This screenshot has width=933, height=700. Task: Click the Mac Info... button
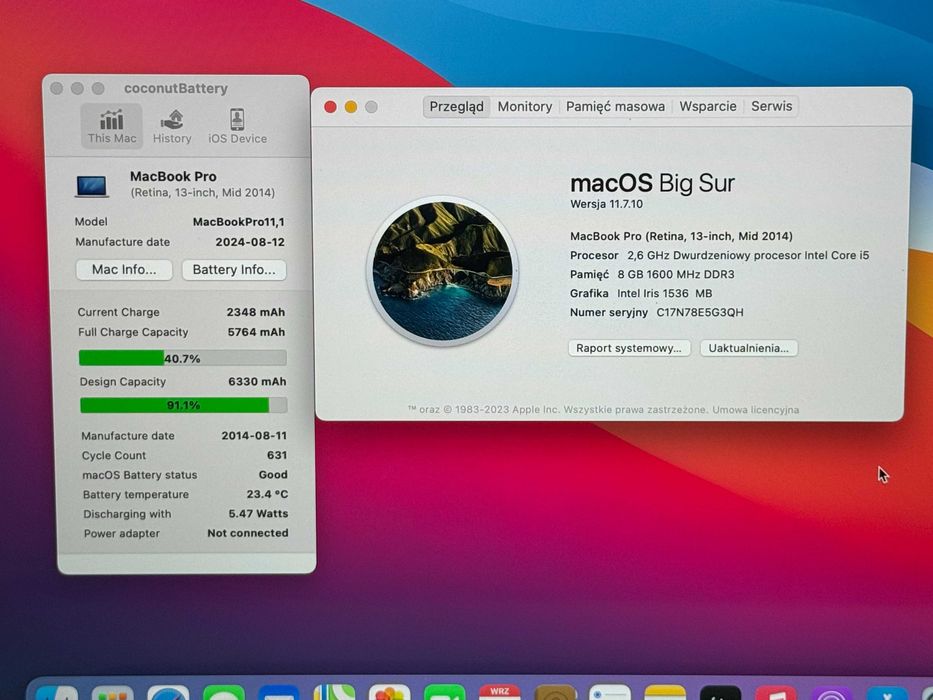tap(124, 270)
